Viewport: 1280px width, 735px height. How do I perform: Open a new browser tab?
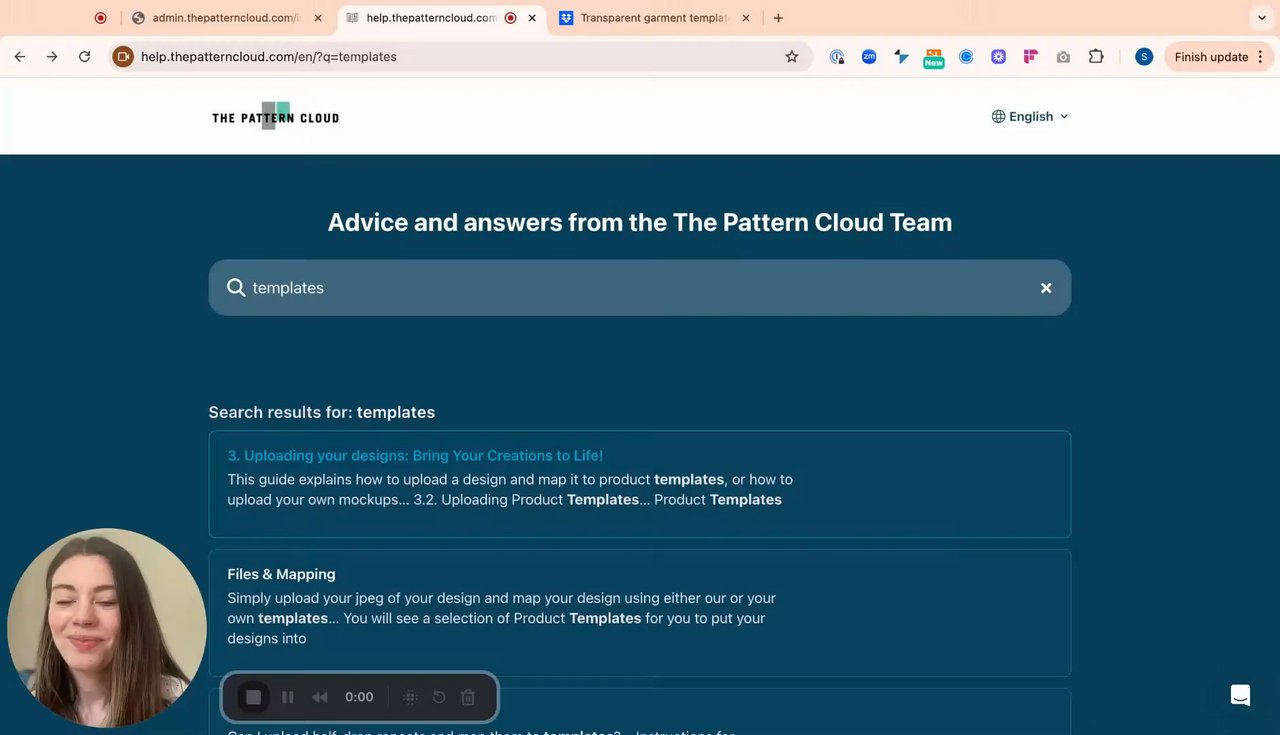[778, 18]
